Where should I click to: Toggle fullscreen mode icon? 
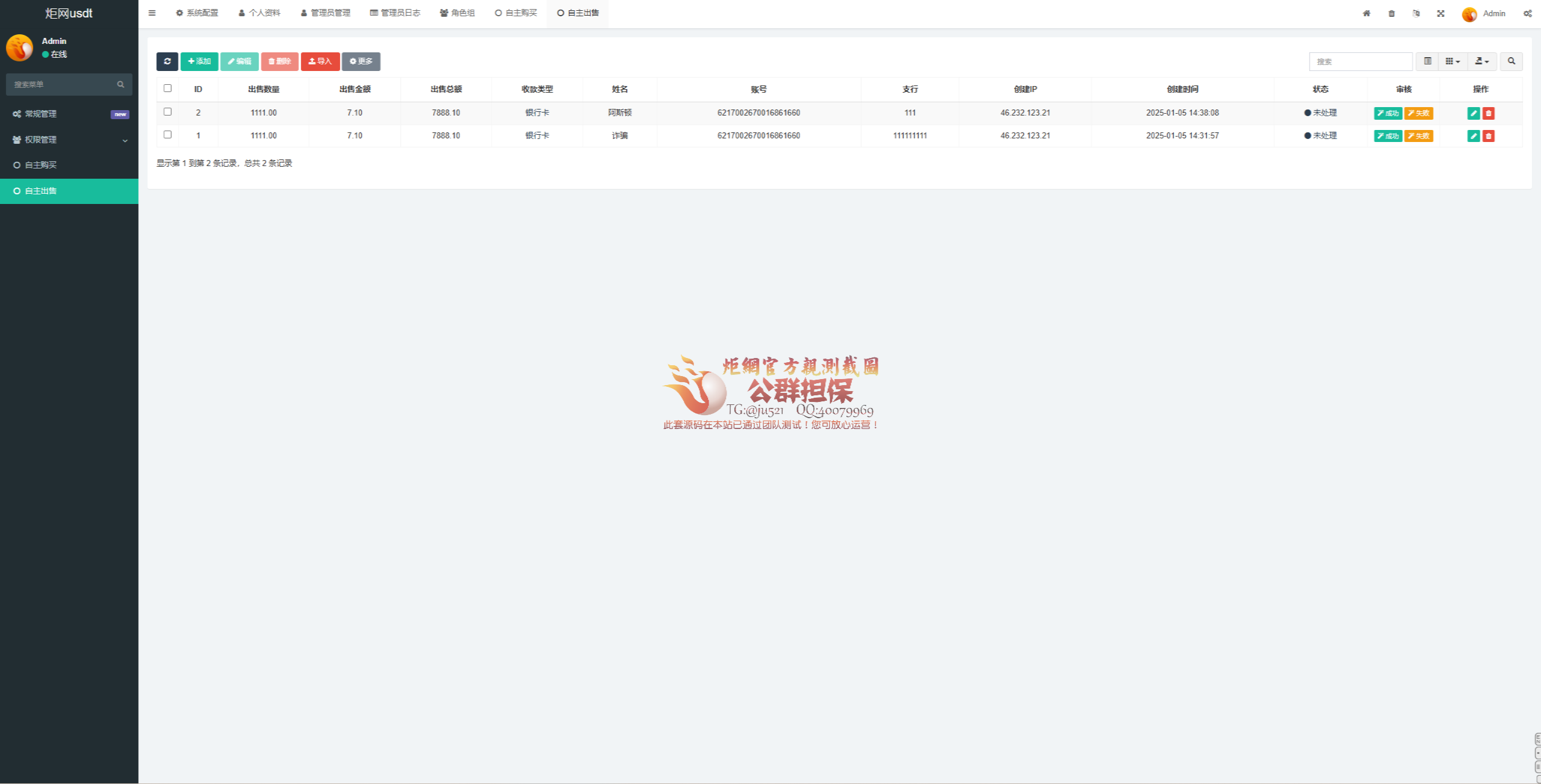coord(1440,13)
